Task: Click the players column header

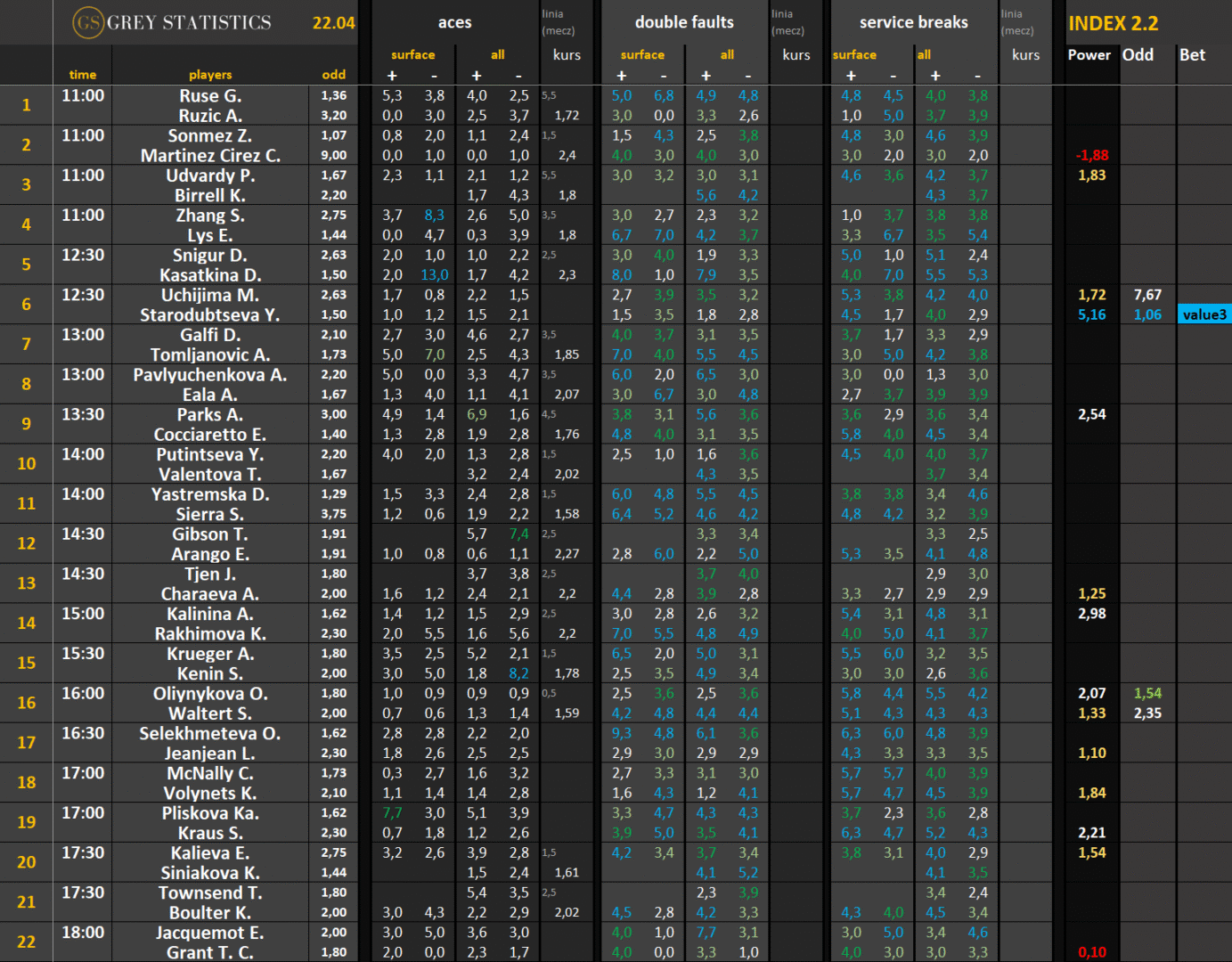Action: click(x=210, y=75)
